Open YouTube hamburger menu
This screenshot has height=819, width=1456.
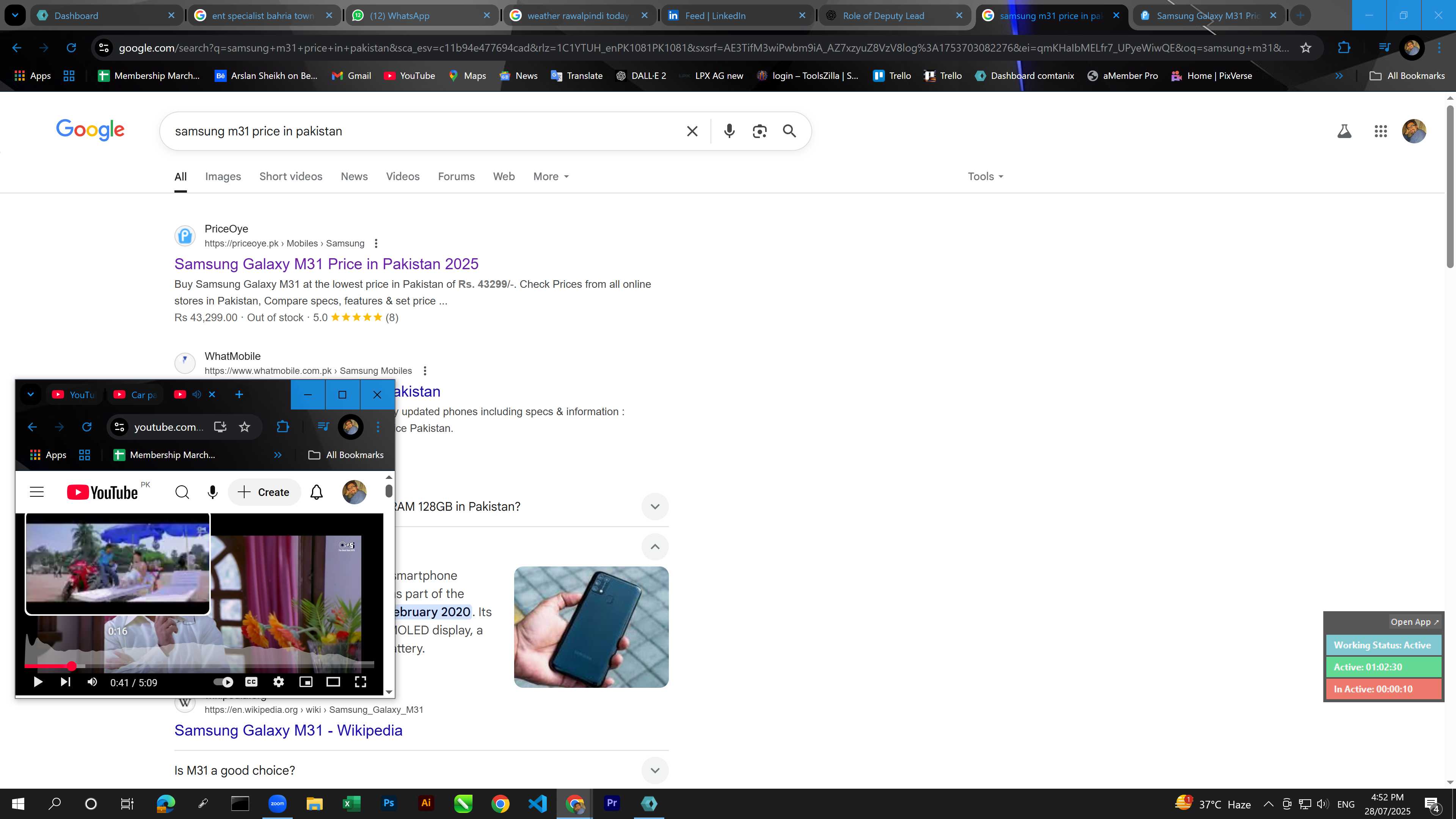point(37,492)
